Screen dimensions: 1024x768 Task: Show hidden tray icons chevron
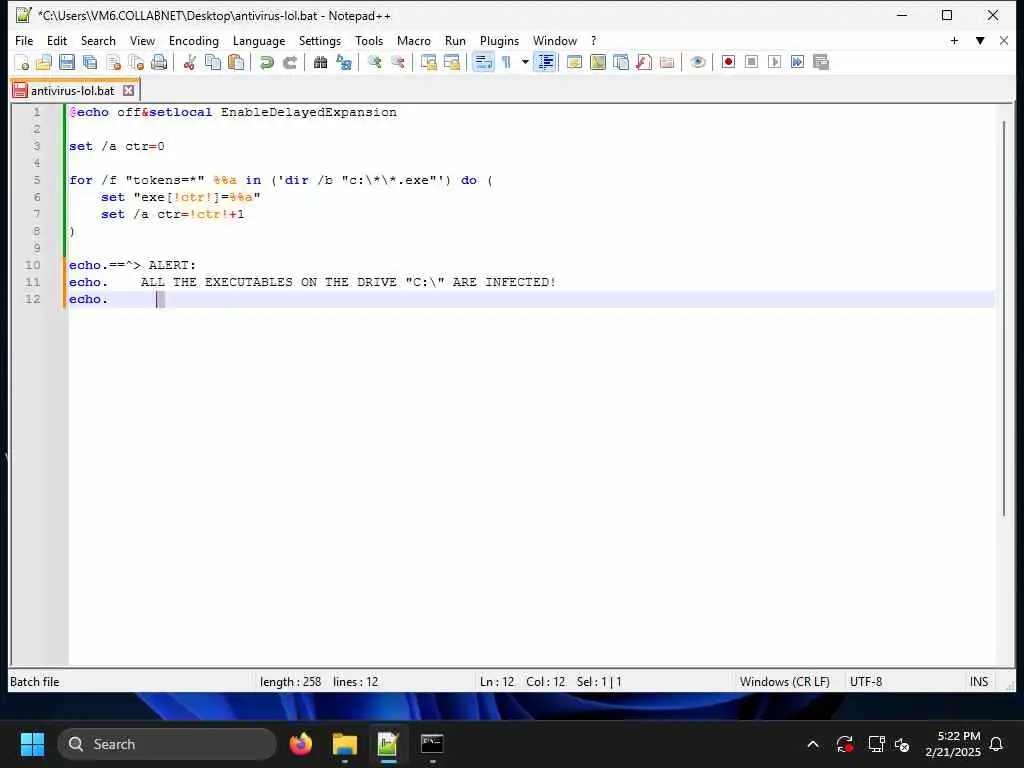click(x=813, y=744)
